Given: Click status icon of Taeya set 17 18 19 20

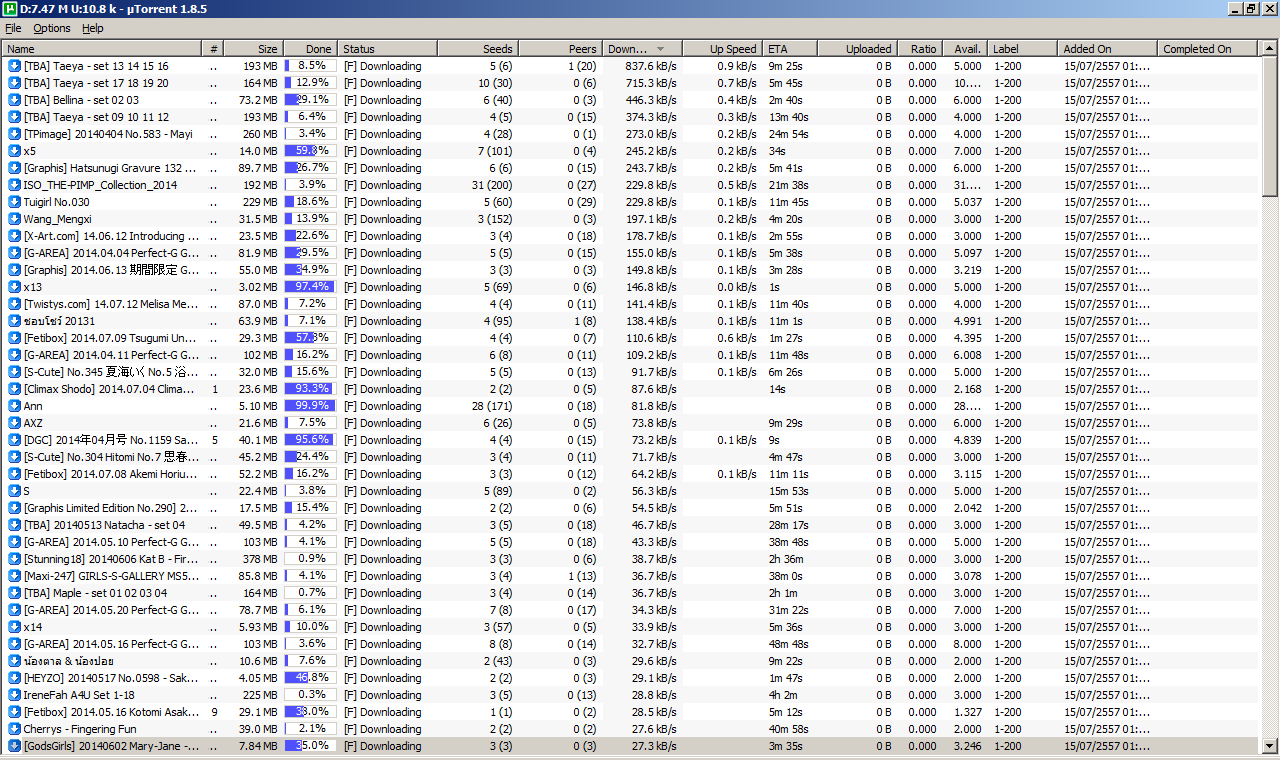Looking at the screenshot, I should coord(14,83).
